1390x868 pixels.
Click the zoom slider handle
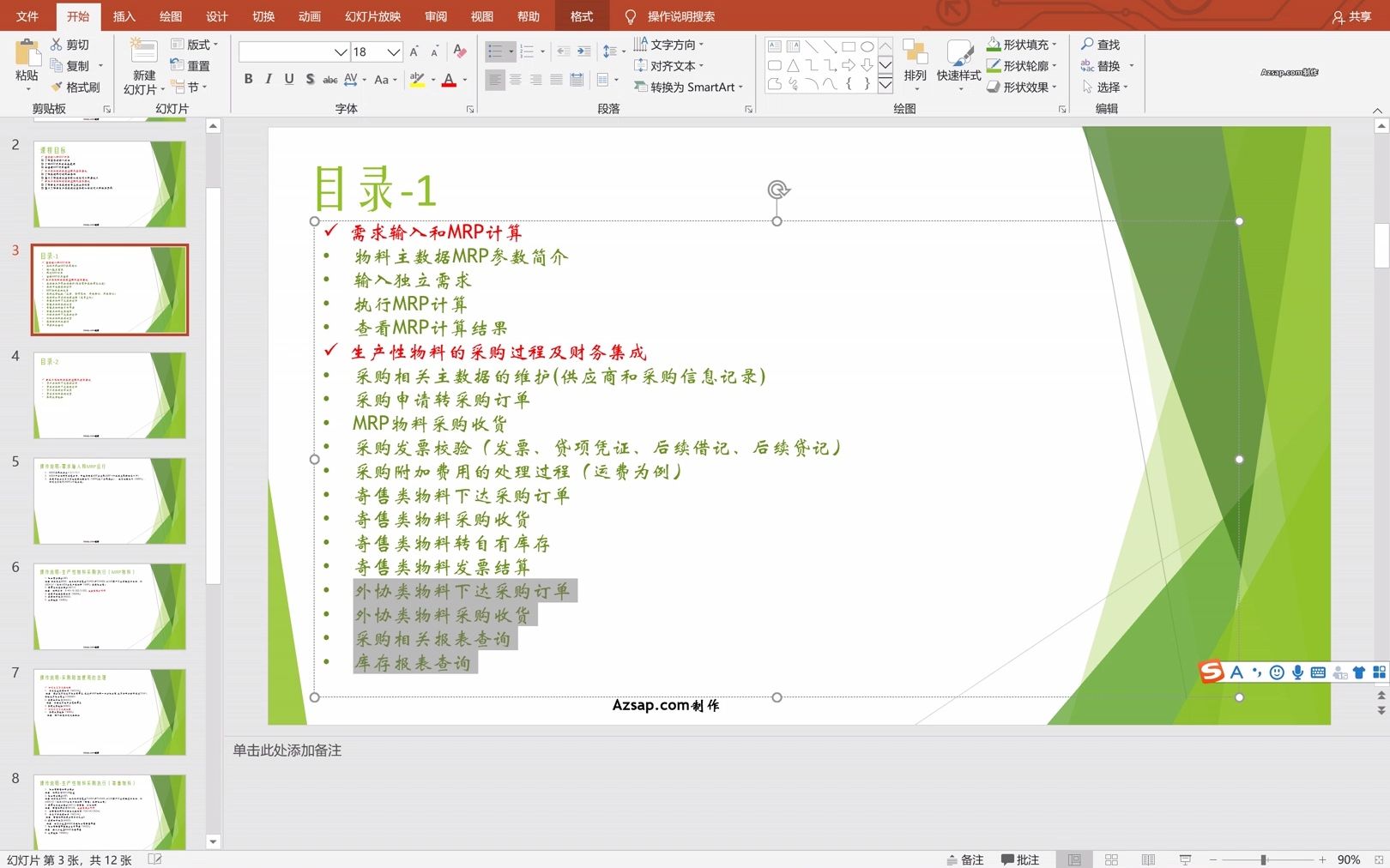[1263, 859]
